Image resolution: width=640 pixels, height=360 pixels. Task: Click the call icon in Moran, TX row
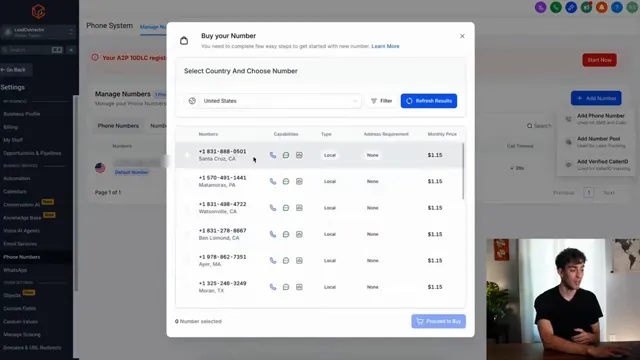coord(273,287)
